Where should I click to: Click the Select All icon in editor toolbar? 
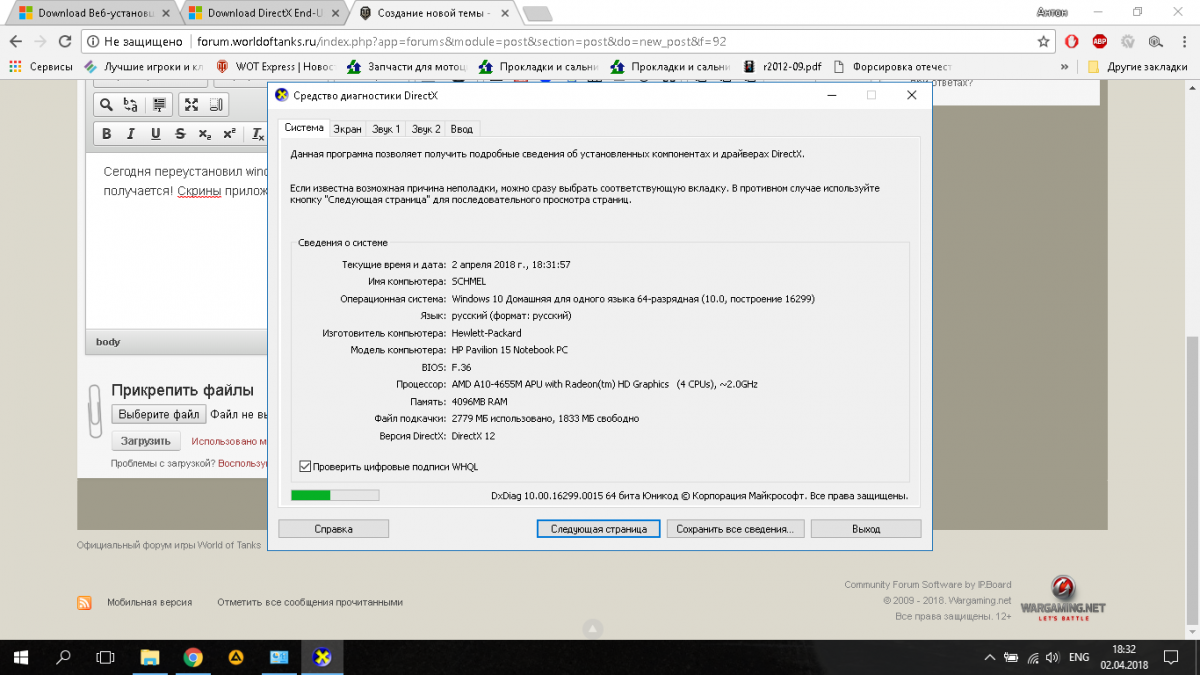[160, 105]
